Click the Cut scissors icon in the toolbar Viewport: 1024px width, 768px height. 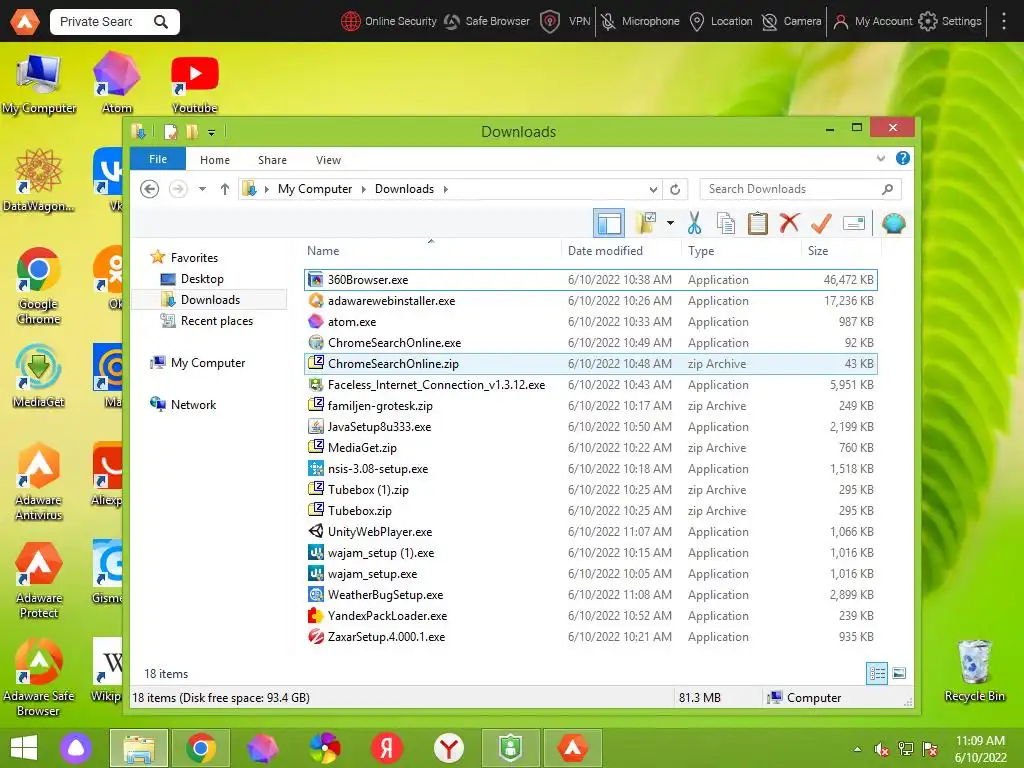(694, 223)
